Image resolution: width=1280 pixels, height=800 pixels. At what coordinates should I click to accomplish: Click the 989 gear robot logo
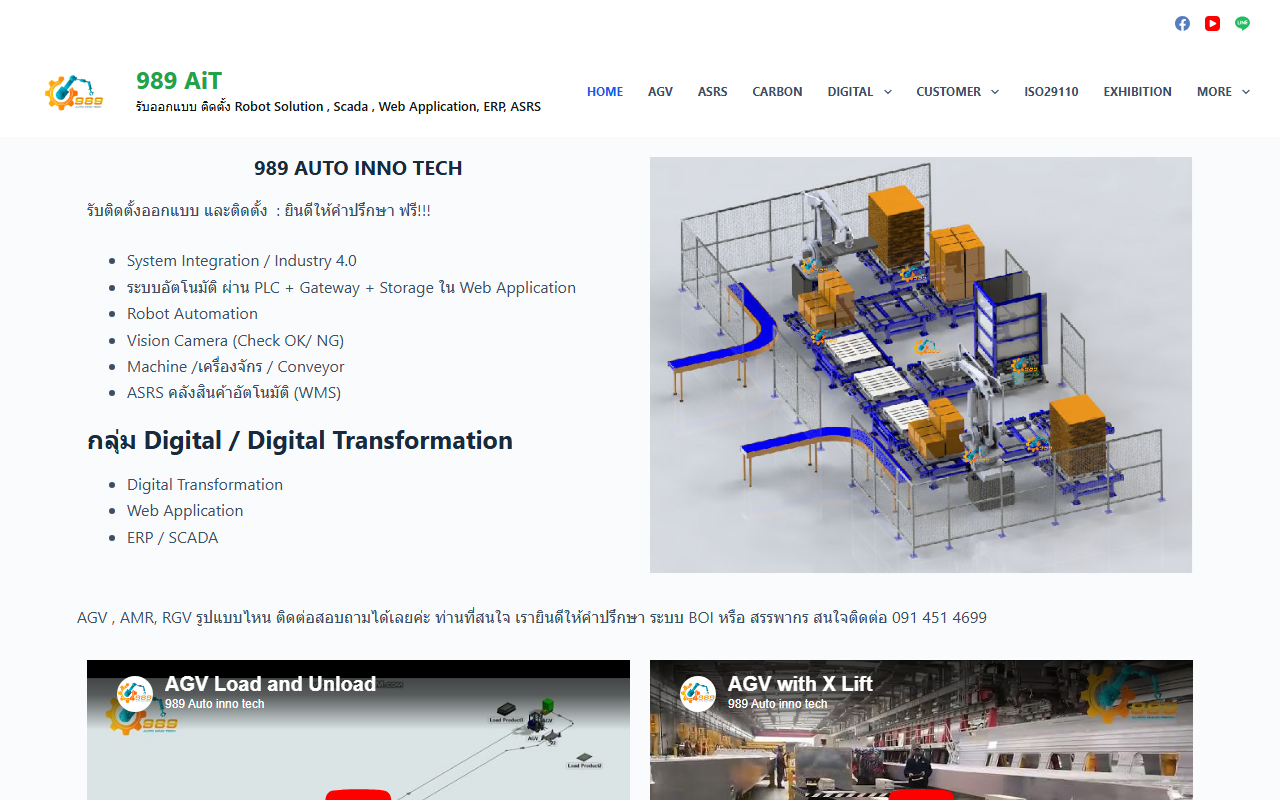point(73,92)
